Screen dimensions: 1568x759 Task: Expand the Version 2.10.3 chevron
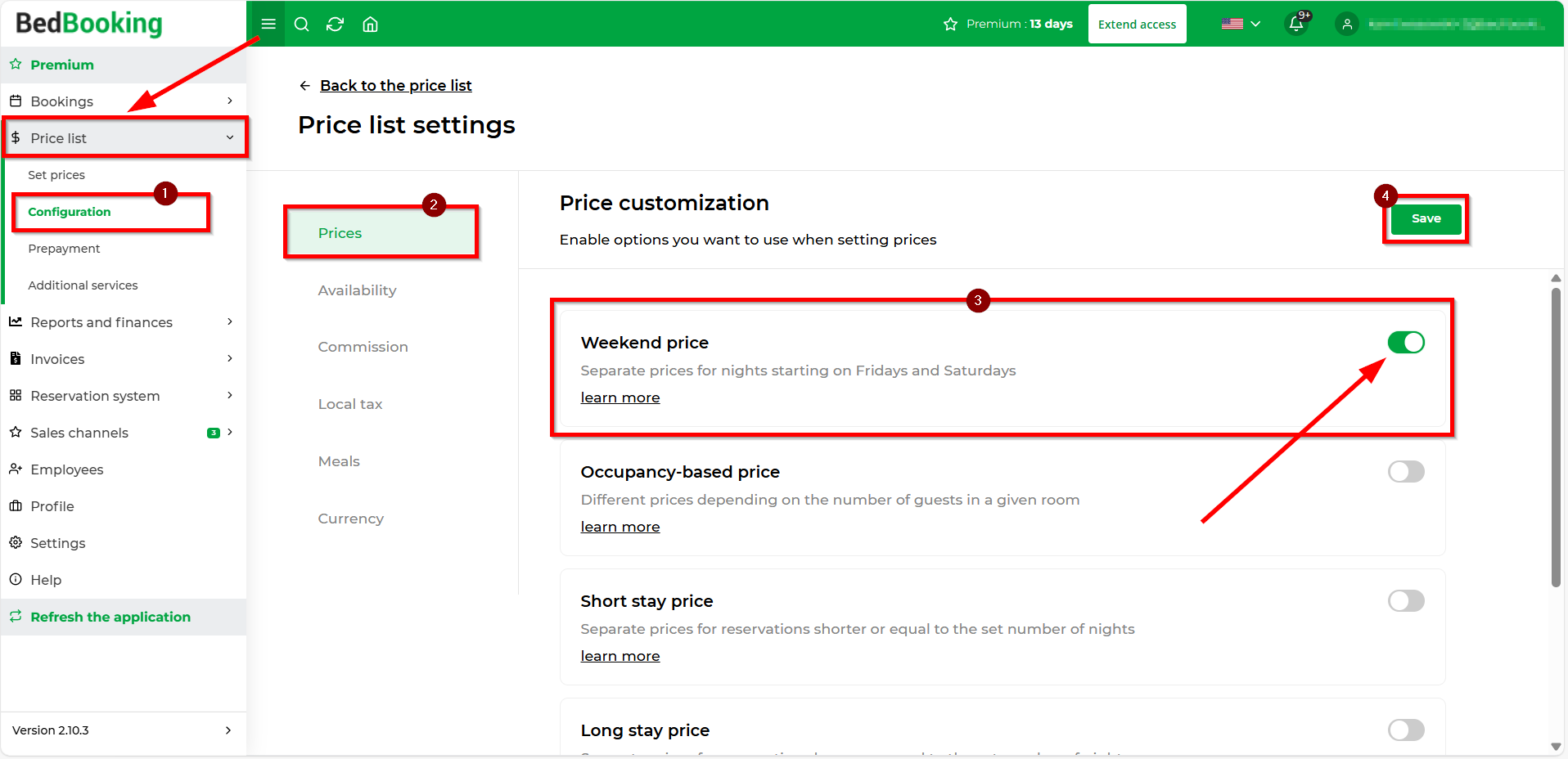pyautogui.click(x=228, y=730)
